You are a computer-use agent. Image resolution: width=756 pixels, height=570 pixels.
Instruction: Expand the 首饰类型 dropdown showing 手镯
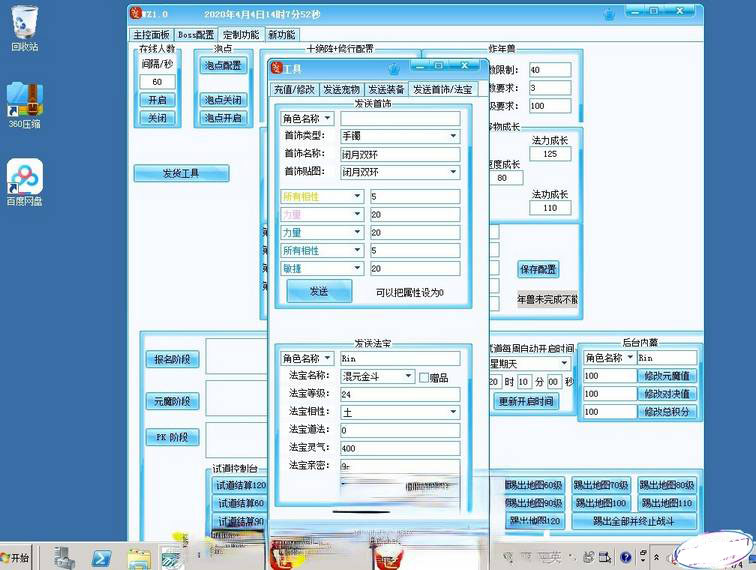(x=452, y=136)
